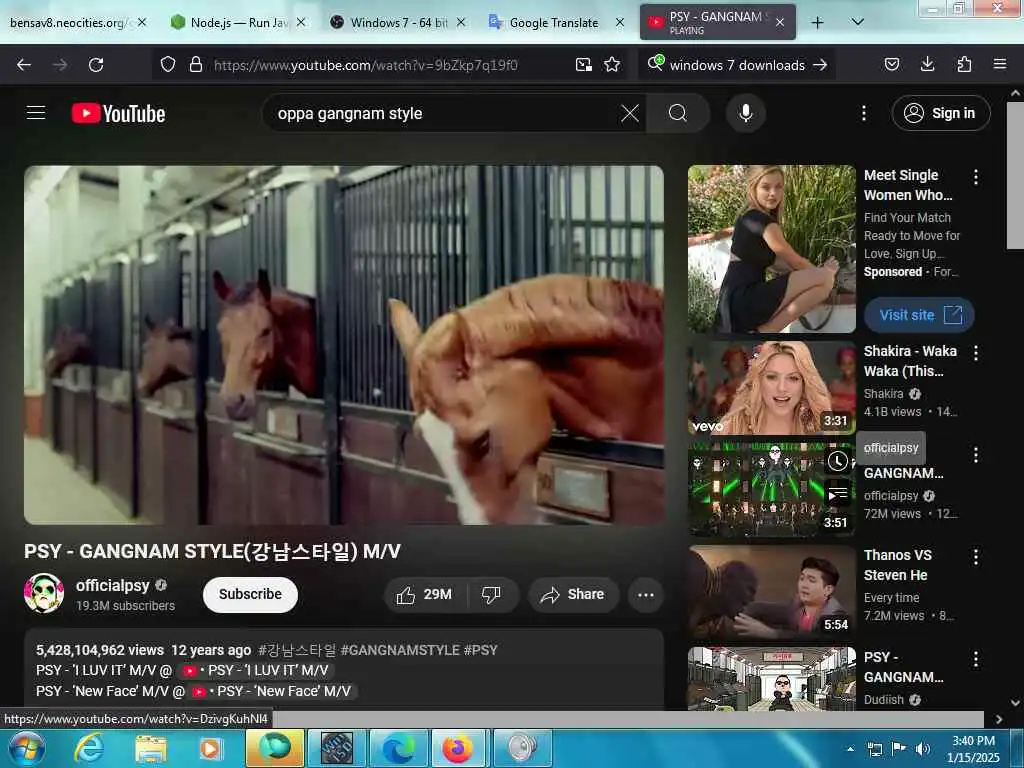Open the Pocket save icon
This screenshot has height=768, width=1024.
pos(891,65)
